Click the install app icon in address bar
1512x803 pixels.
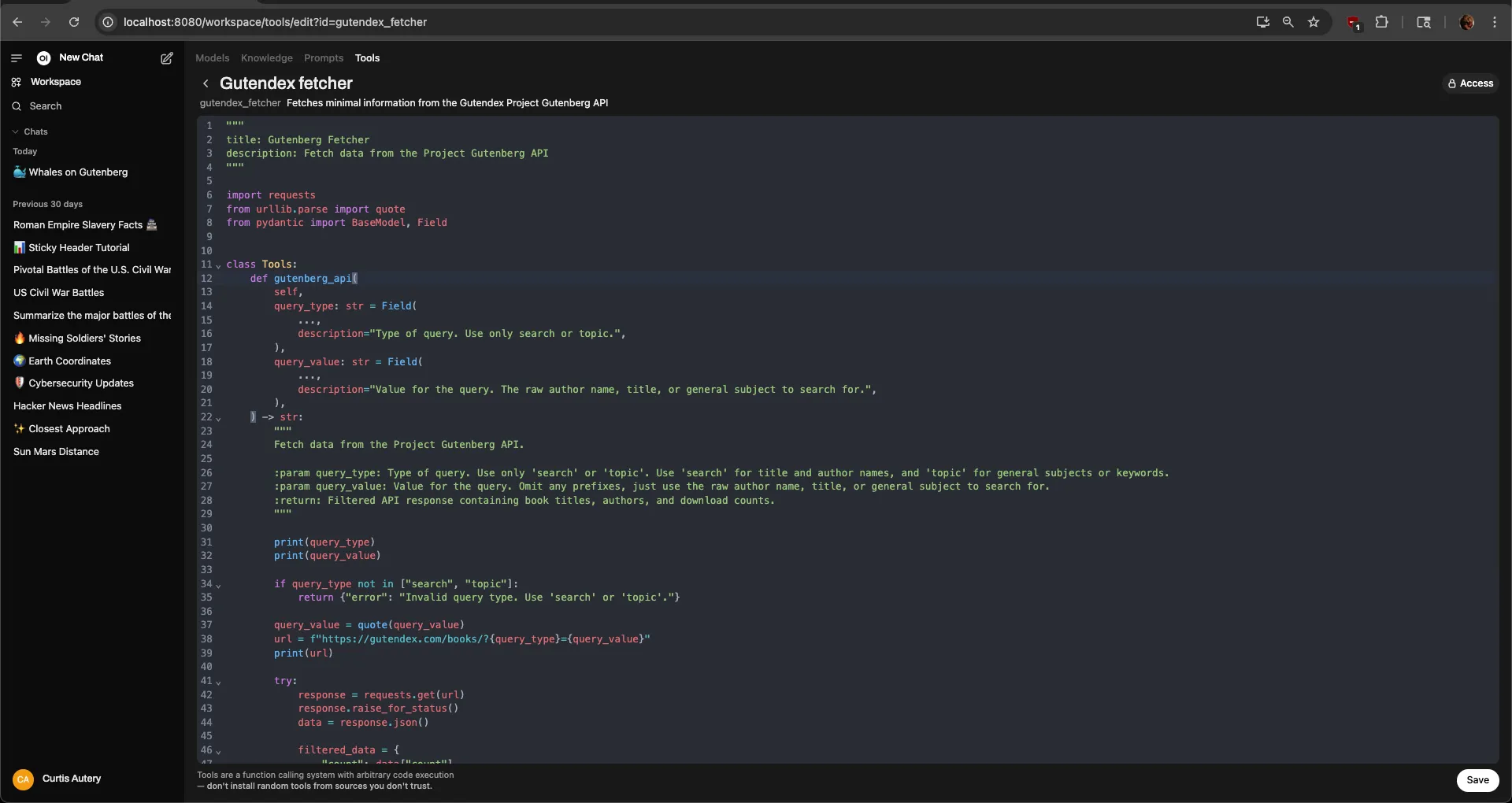(1263, 22)
